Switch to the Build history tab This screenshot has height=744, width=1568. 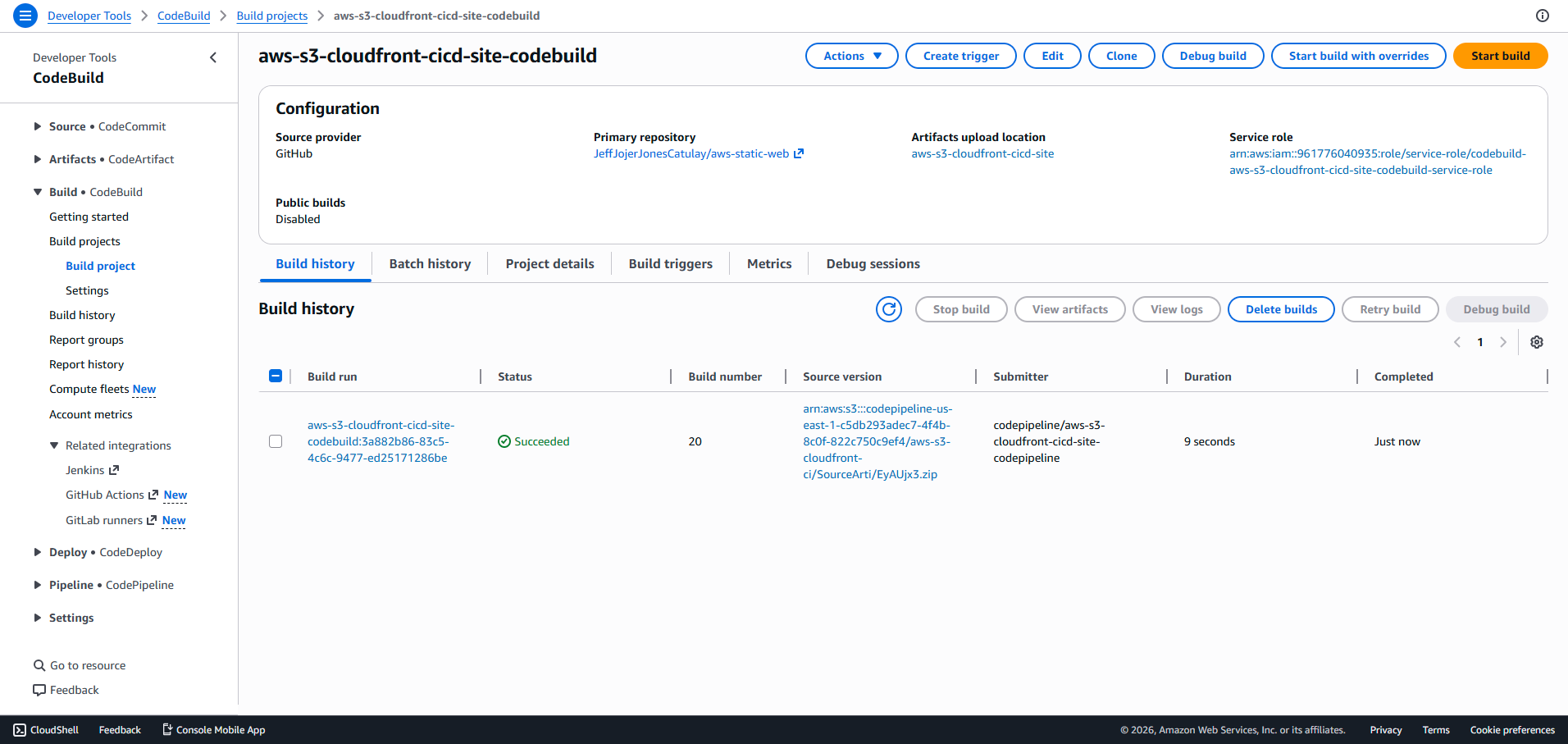tap(315, 264)
